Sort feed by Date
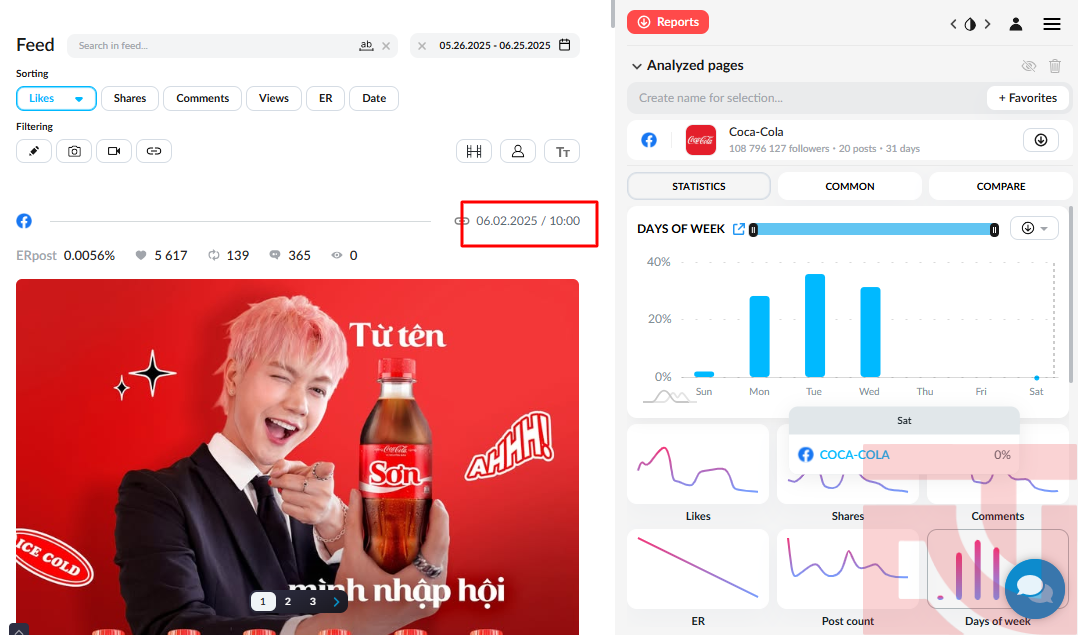1078x635 pixels. [374, 98]
